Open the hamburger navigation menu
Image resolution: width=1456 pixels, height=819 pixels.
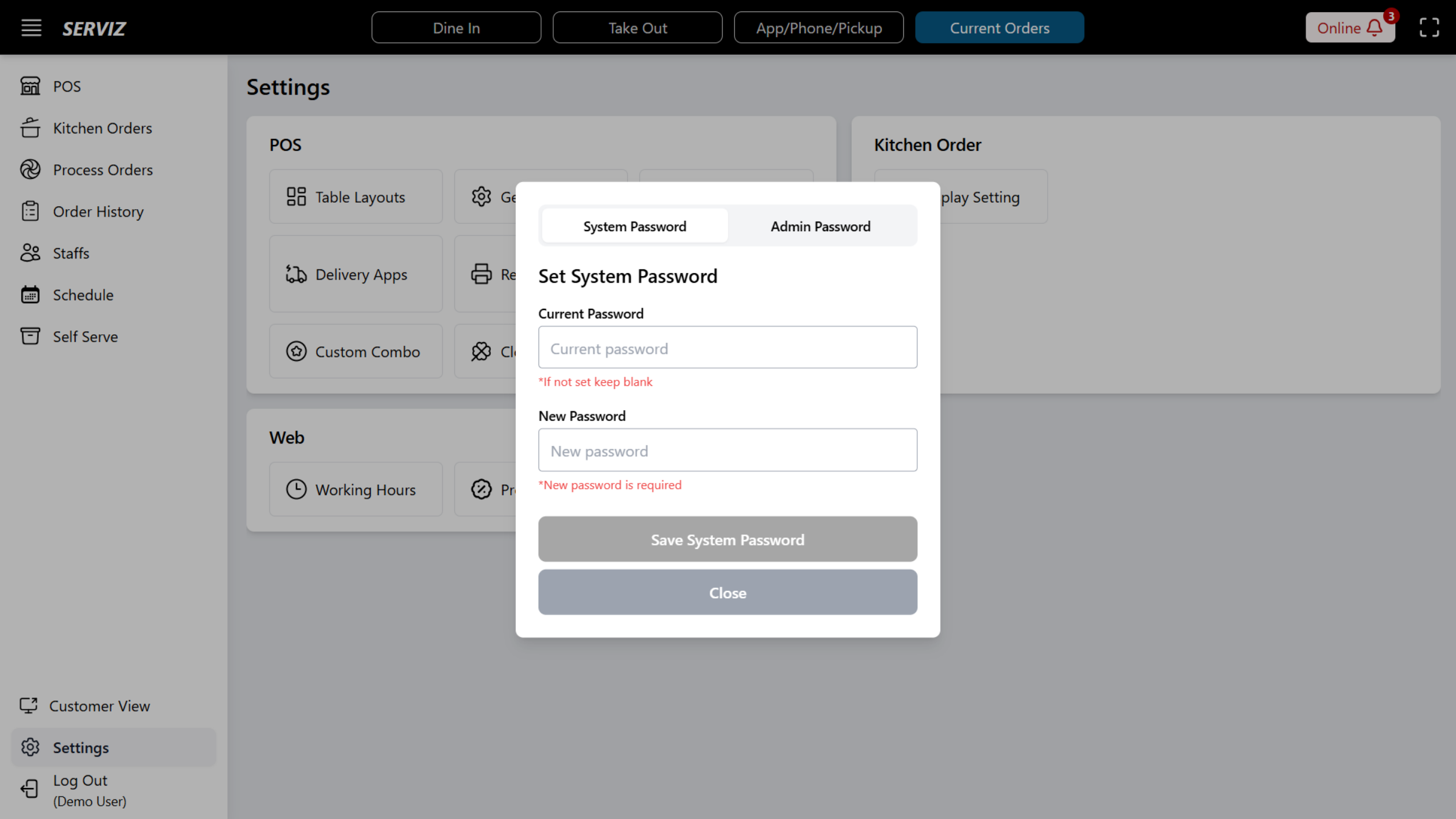point(31,27)
